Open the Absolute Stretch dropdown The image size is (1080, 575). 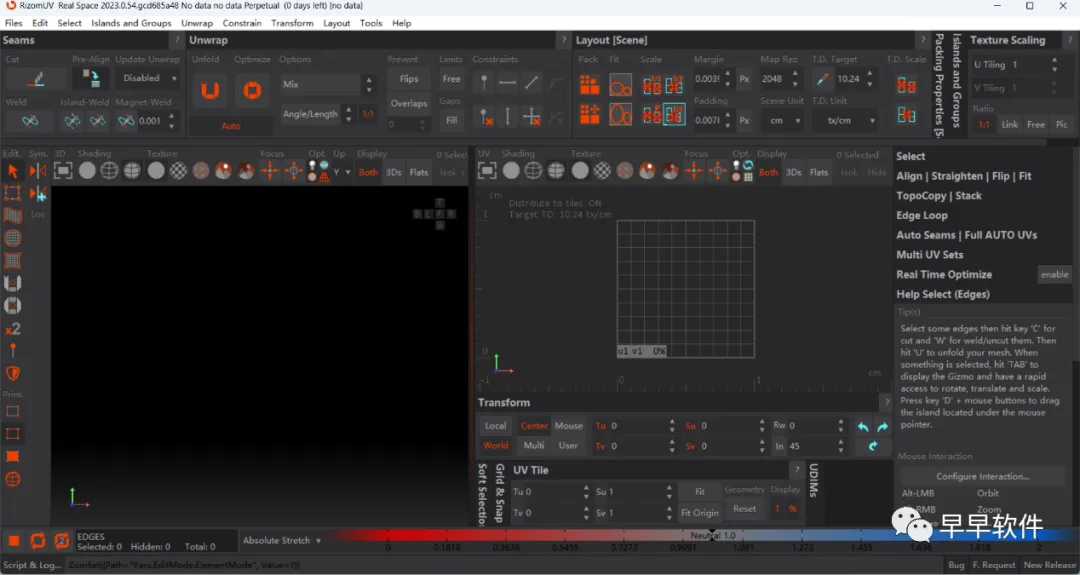281,541
